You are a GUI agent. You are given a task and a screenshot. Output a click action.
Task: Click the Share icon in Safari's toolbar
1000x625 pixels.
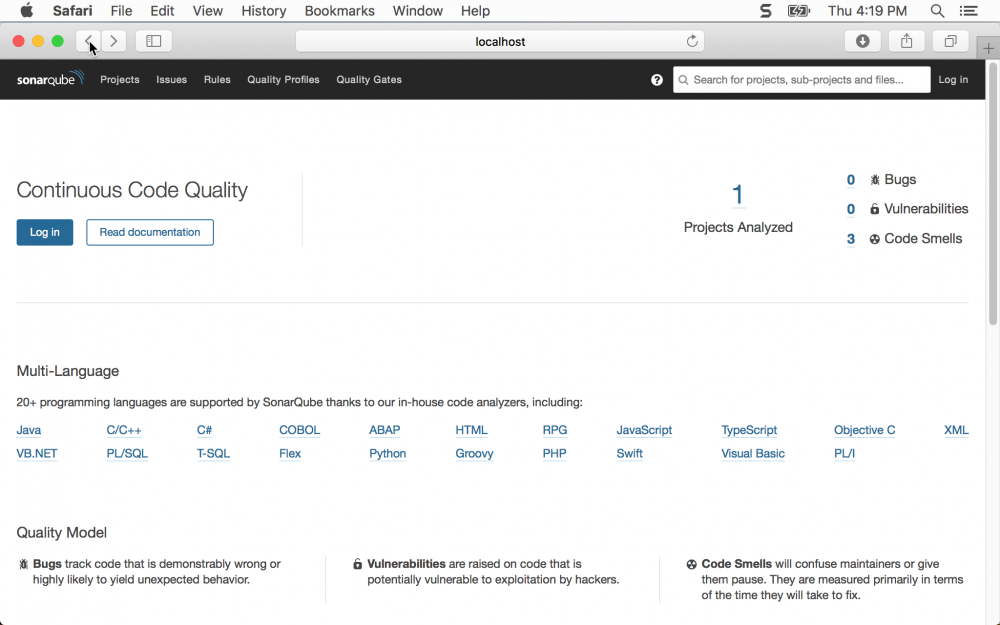pos(906,41)
